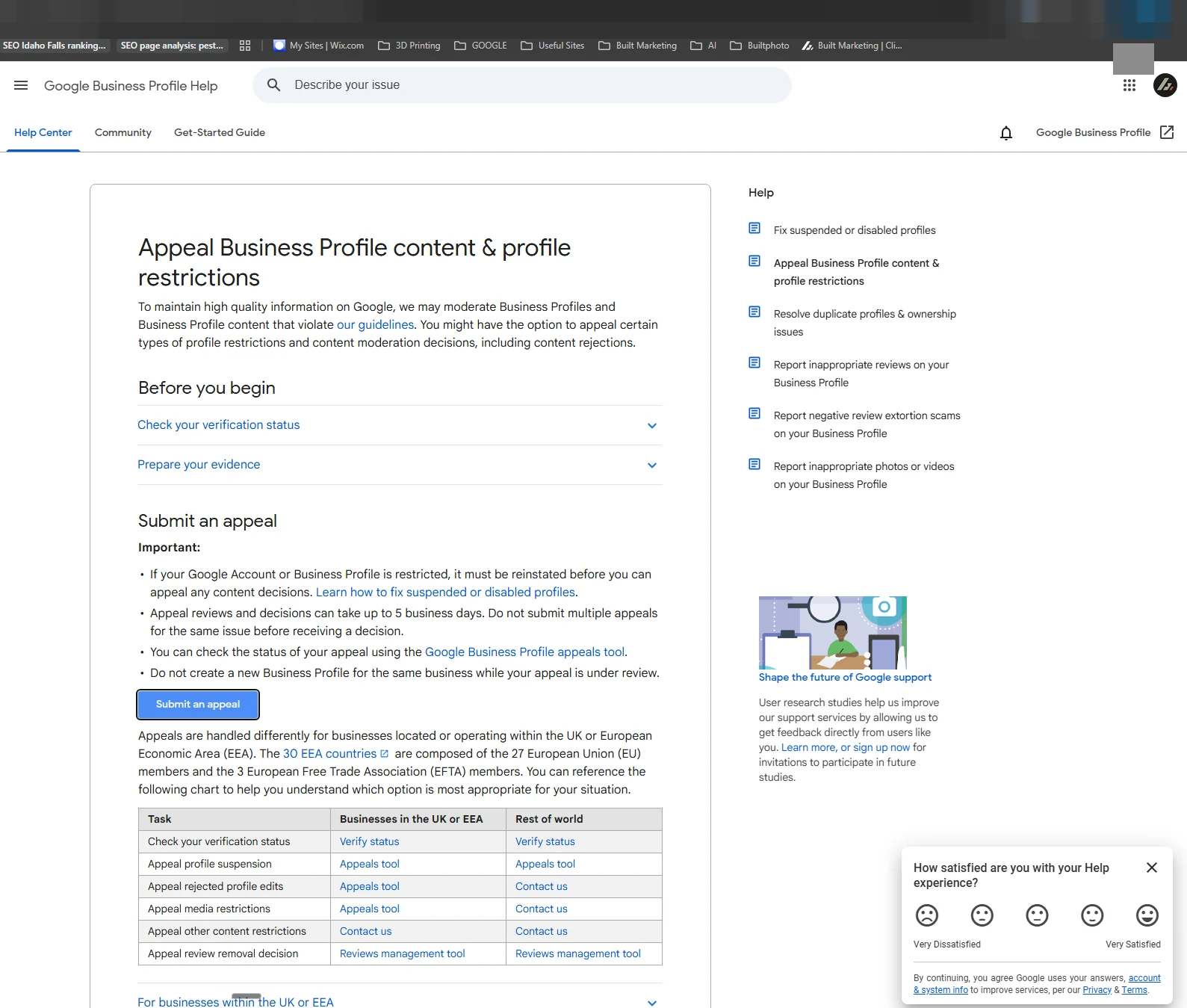Click Appeals tool in Rest of world column
Screen dimensions: 1187x1008
pos(545,864)
